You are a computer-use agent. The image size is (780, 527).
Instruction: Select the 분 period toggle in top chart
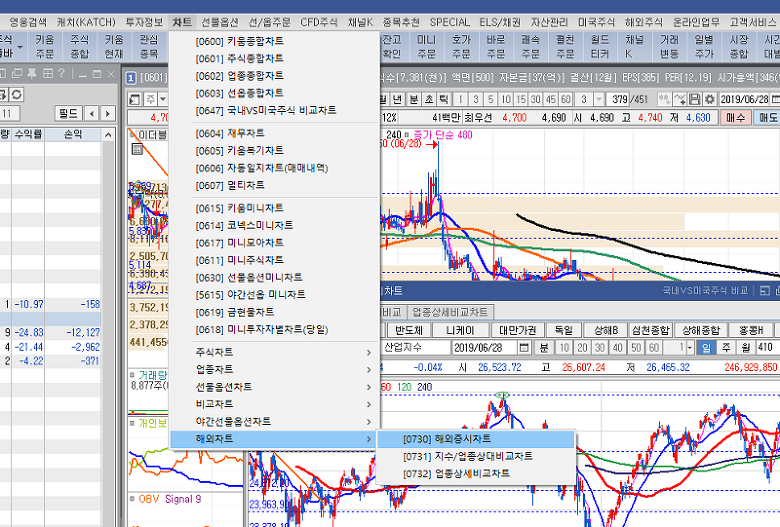[413, 100]
